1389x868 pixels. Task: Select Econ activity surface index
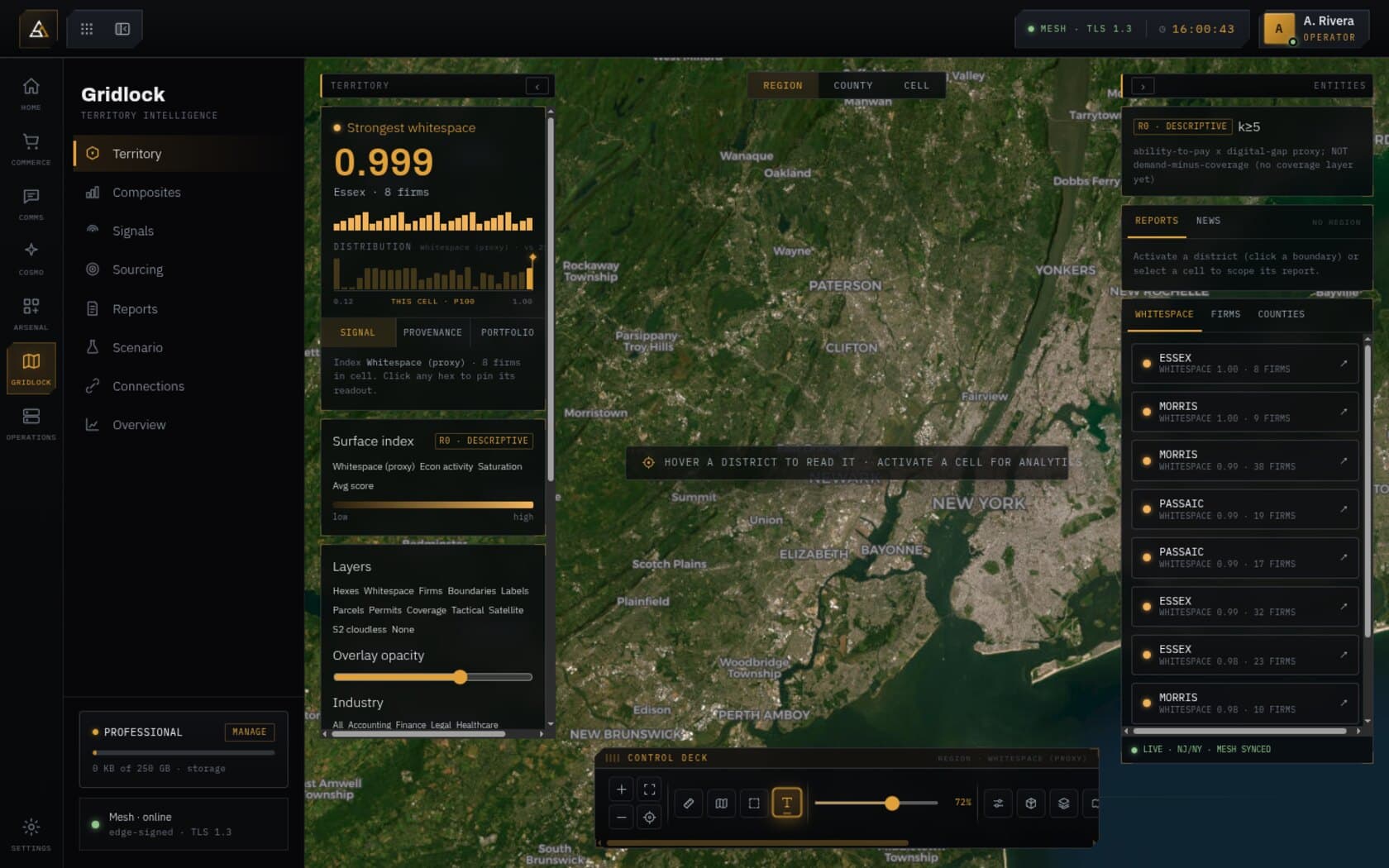[x=446, y=467]
